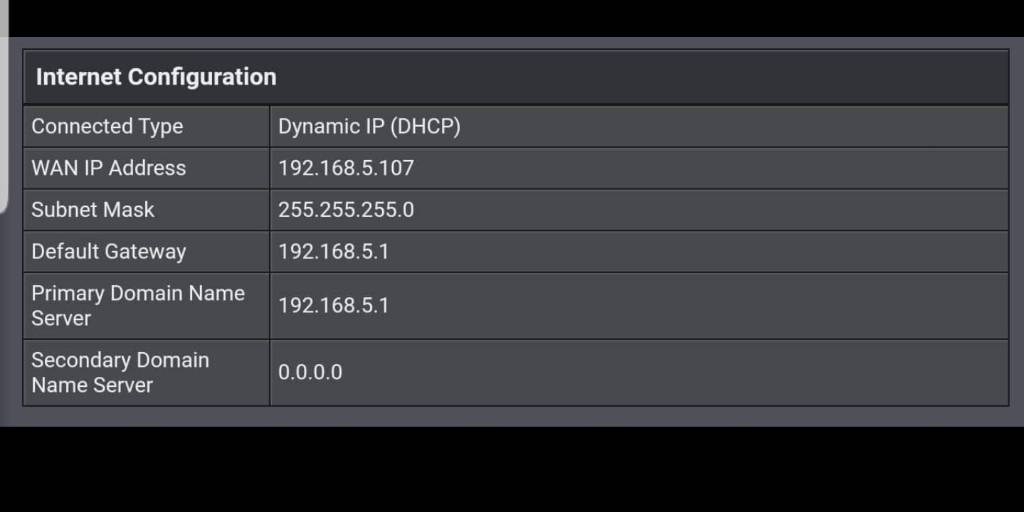Click the 255.255.255.0 subnet mask value
Viewport: 1024px width, 512px height.
coord(346,210)
